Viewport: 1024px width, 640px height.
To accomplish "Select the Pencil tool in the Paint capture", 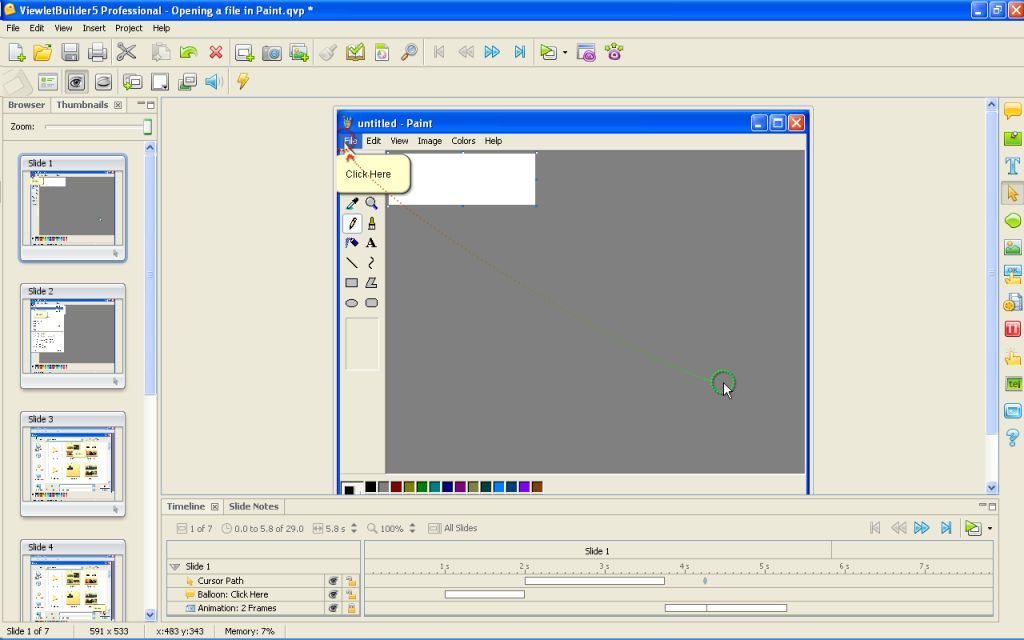I will 352,223.
